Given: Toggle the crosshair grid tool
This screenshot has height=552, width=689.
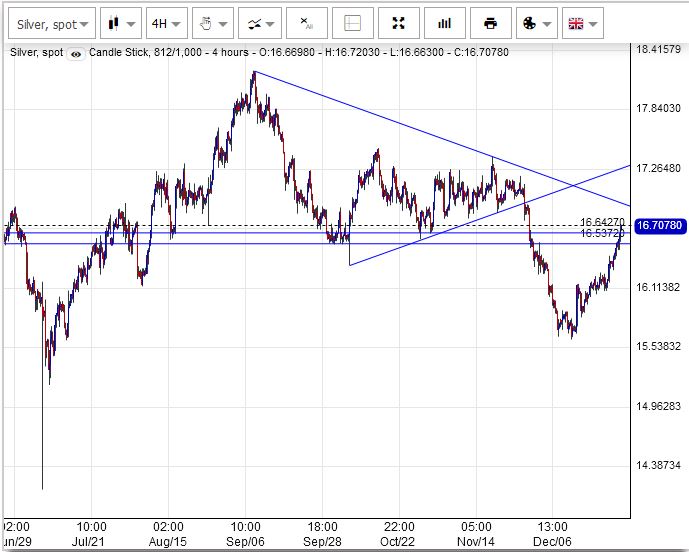Looking at the screenshot, I should click(x=353, y=23).
